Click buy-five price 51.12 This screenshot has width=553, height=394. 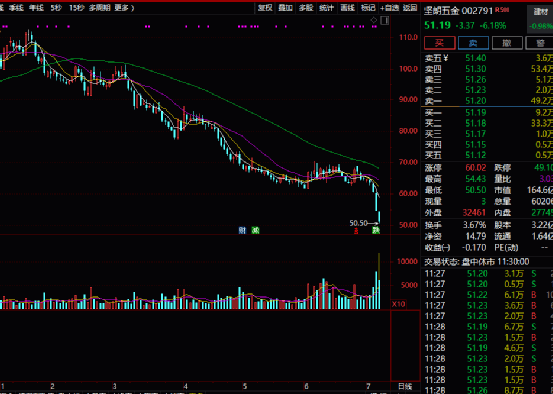click(476, 155)
